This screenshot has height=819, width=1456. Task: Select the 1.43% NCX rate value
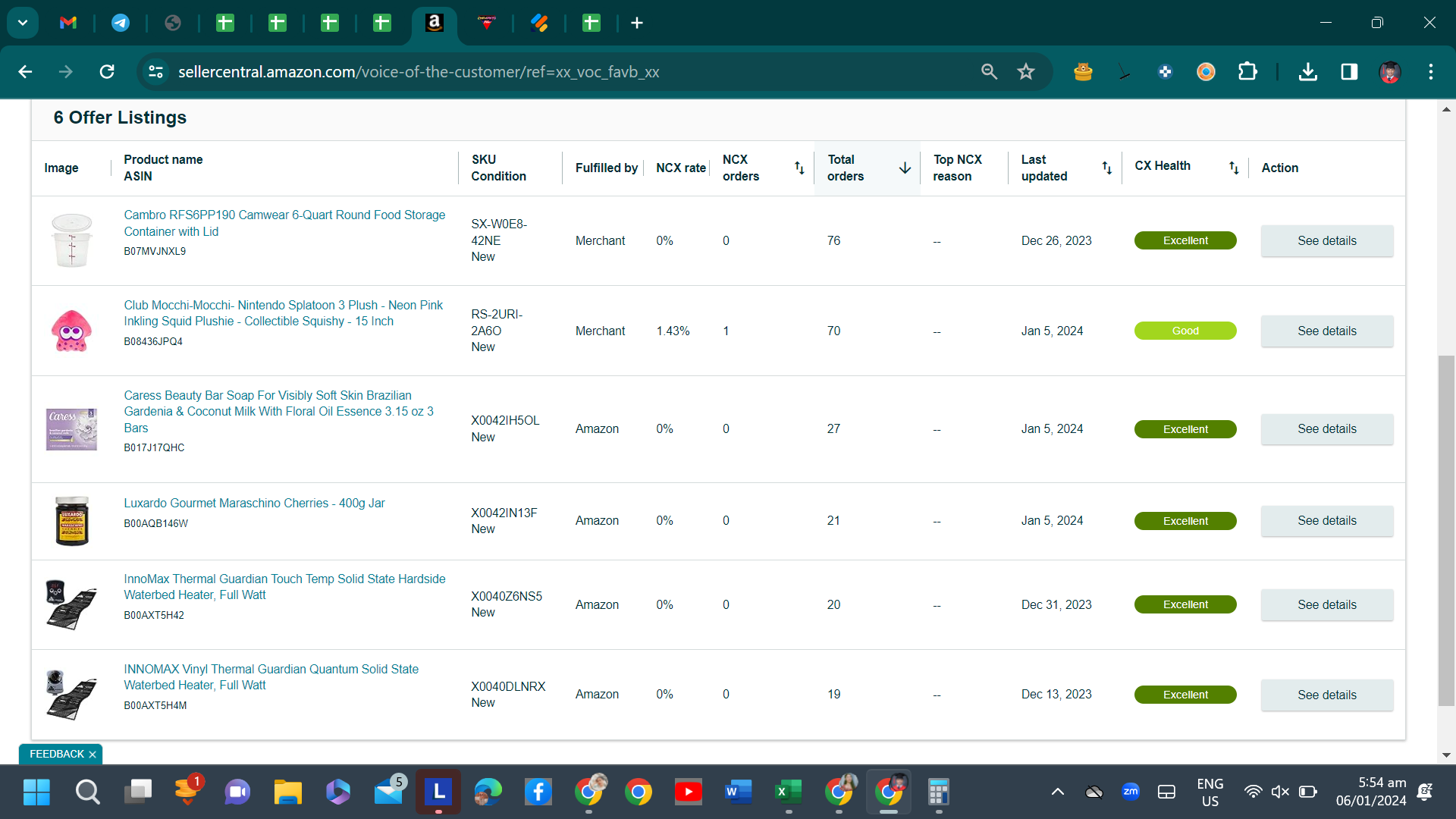(x=673, y=331)
